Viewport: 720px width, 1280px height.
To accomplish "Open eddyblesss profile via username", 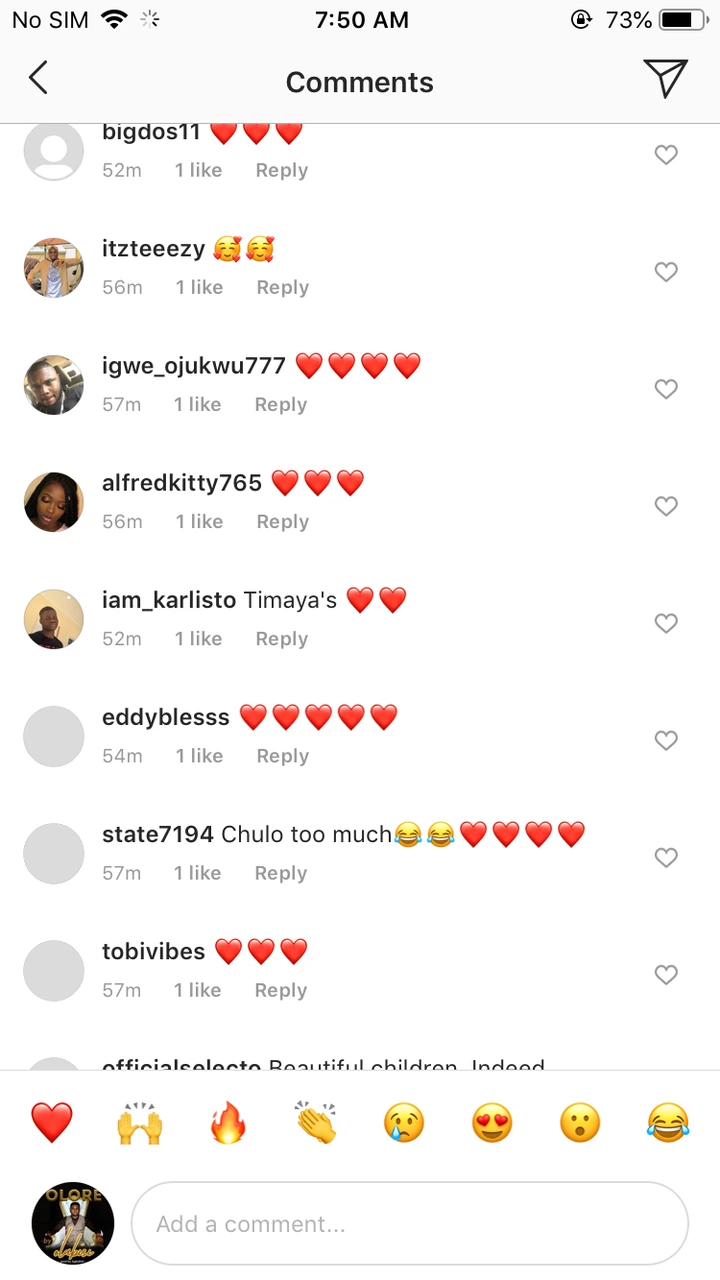I will coord(166,718).
